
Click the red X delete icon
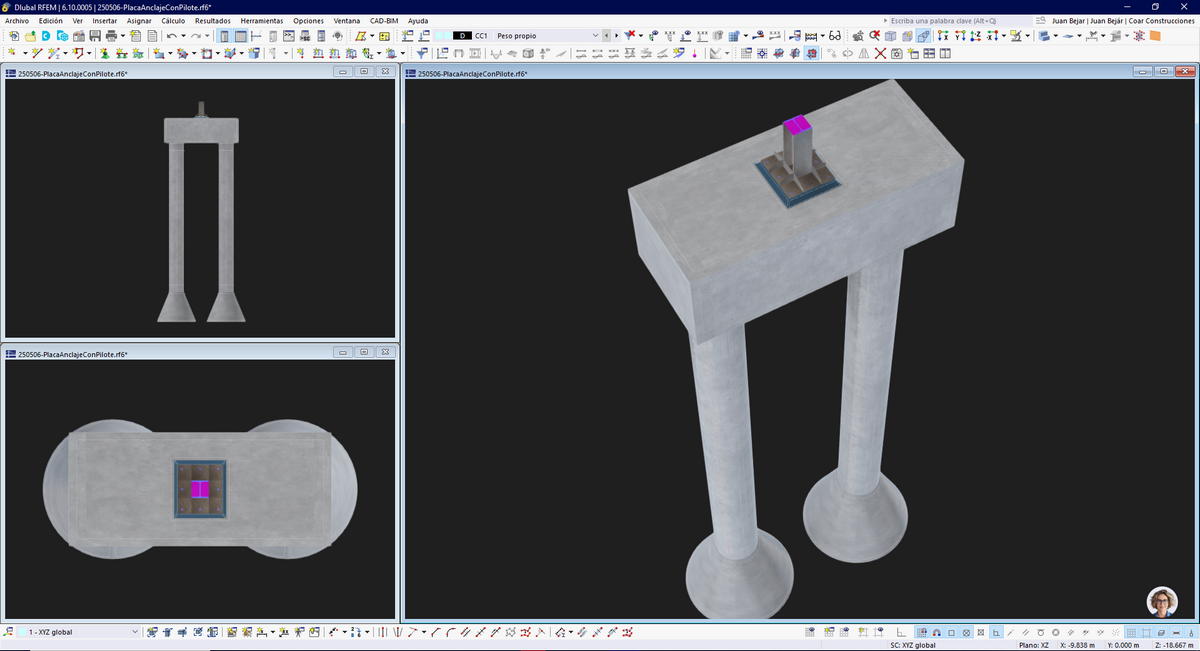[x=881, y=53]
